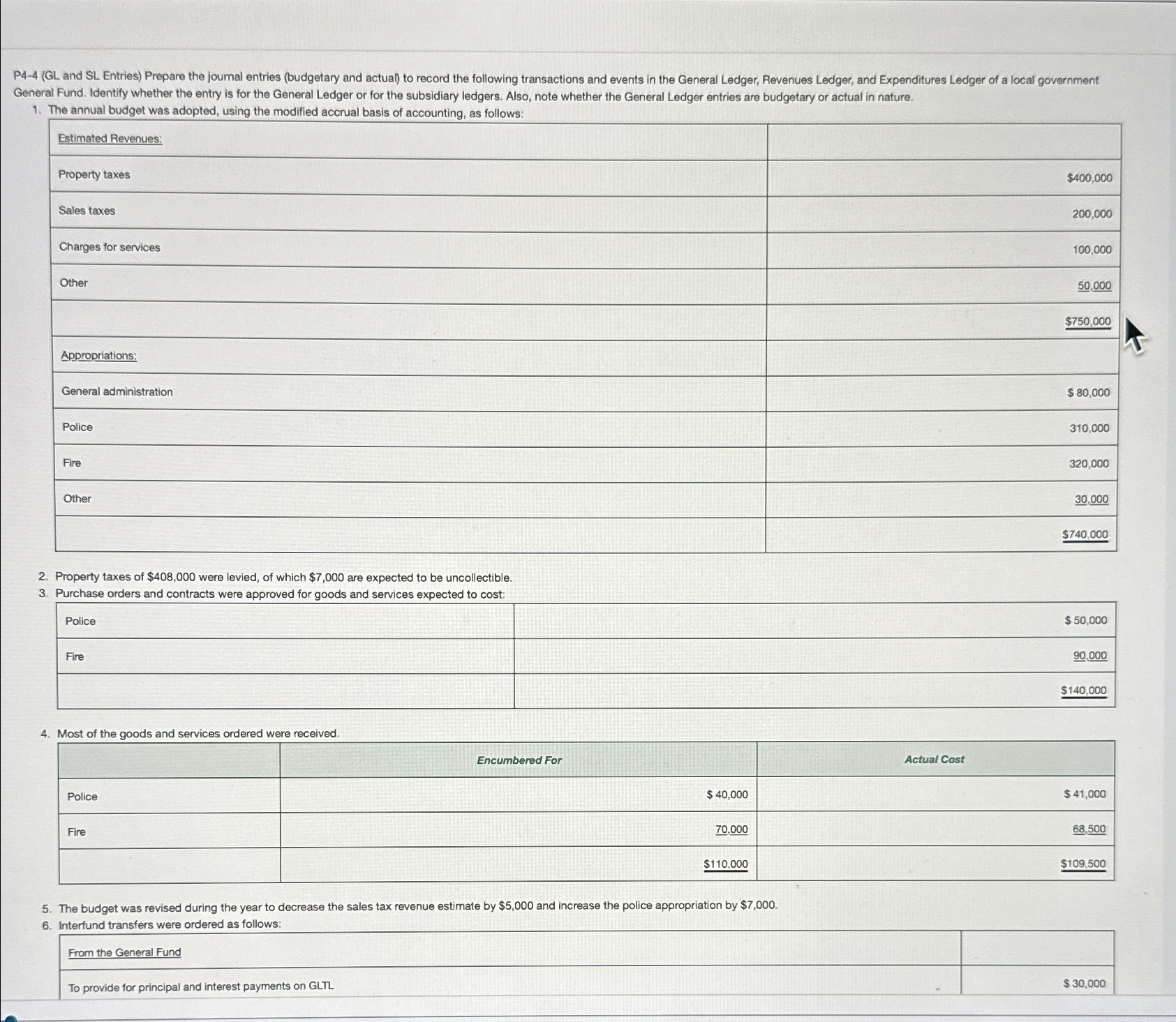The width and height of the screenshot is (1176, 1022).
Task: Click the Charges for services row
Action: [x=110, y=246]
